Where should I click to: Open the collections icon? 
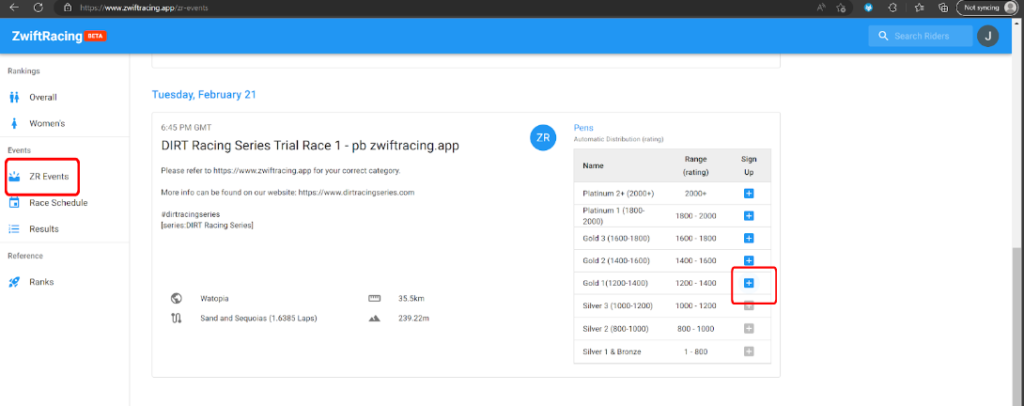point(942,8)
